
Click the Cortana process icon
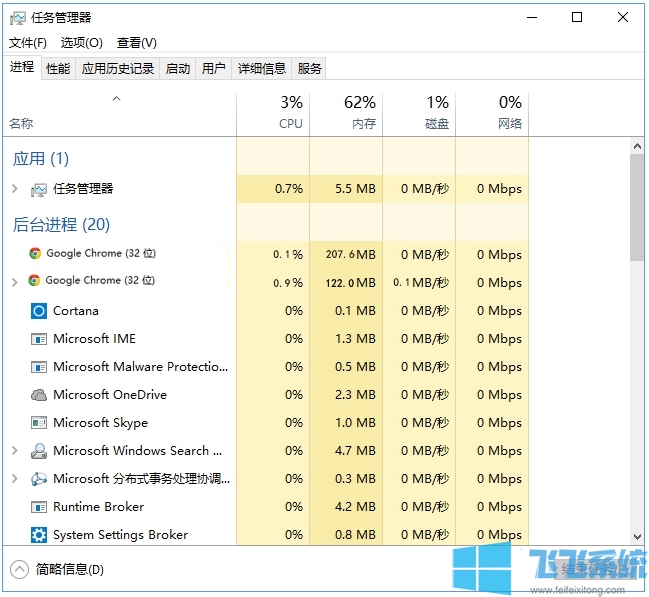(39, 311)
